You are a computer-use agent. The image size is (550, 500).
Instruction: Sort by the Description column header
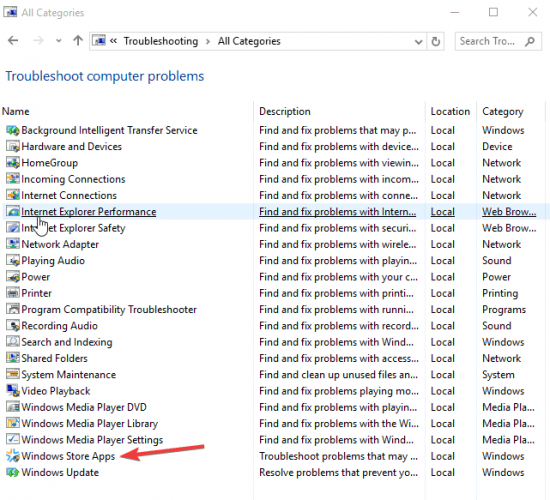(x=285, y=112)
